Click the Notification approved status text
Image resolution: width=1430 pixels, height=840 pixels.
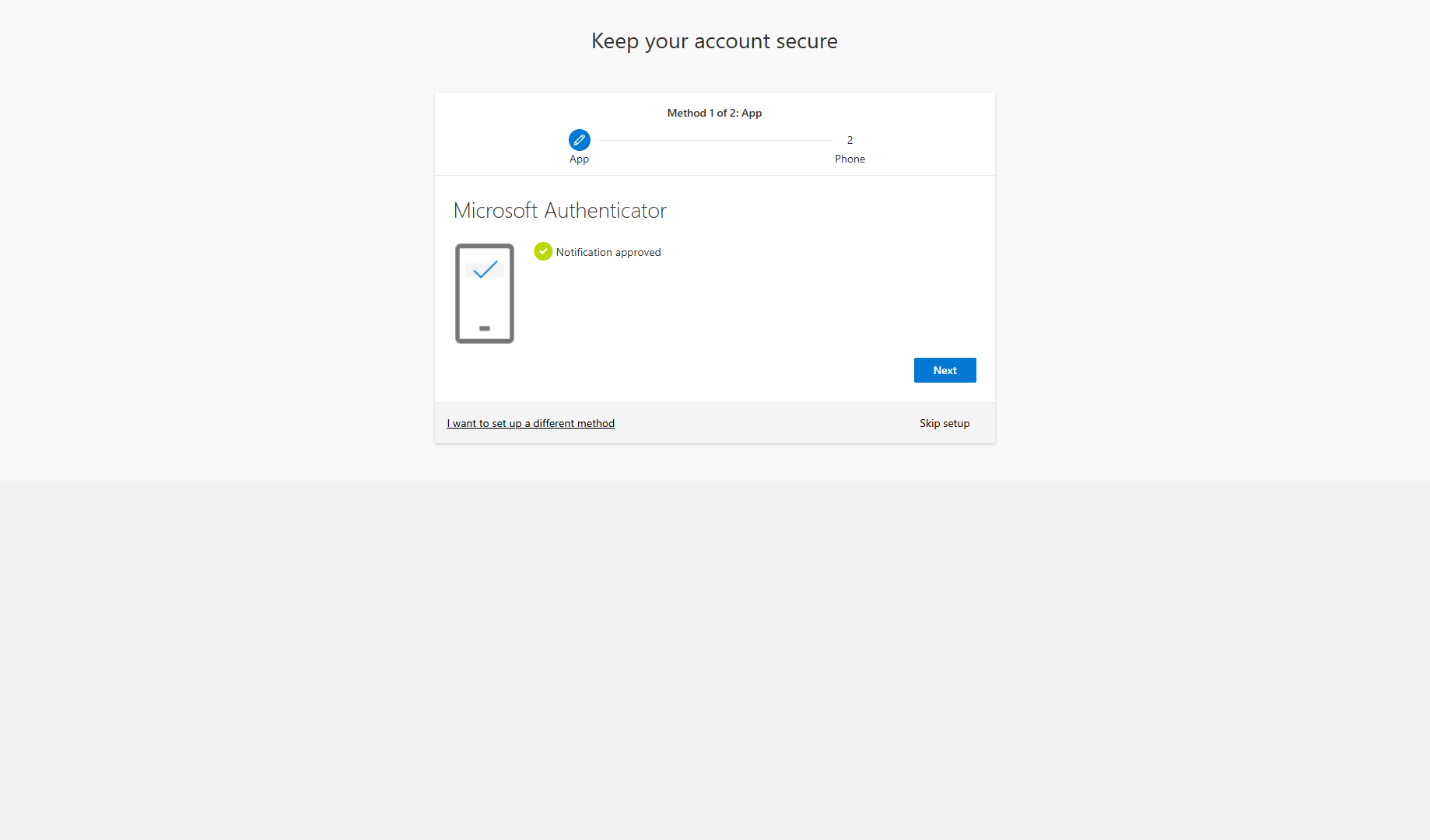pos(608,251)
